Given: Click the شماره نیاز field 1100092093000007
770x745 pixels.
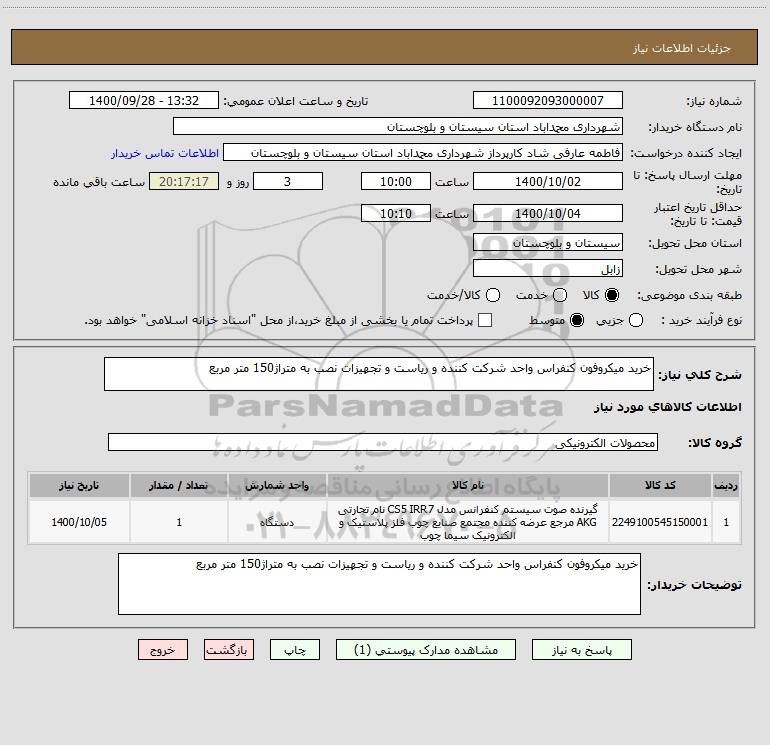Looking at the screenshot, I should pyautogui.click(x=548, y=101).
